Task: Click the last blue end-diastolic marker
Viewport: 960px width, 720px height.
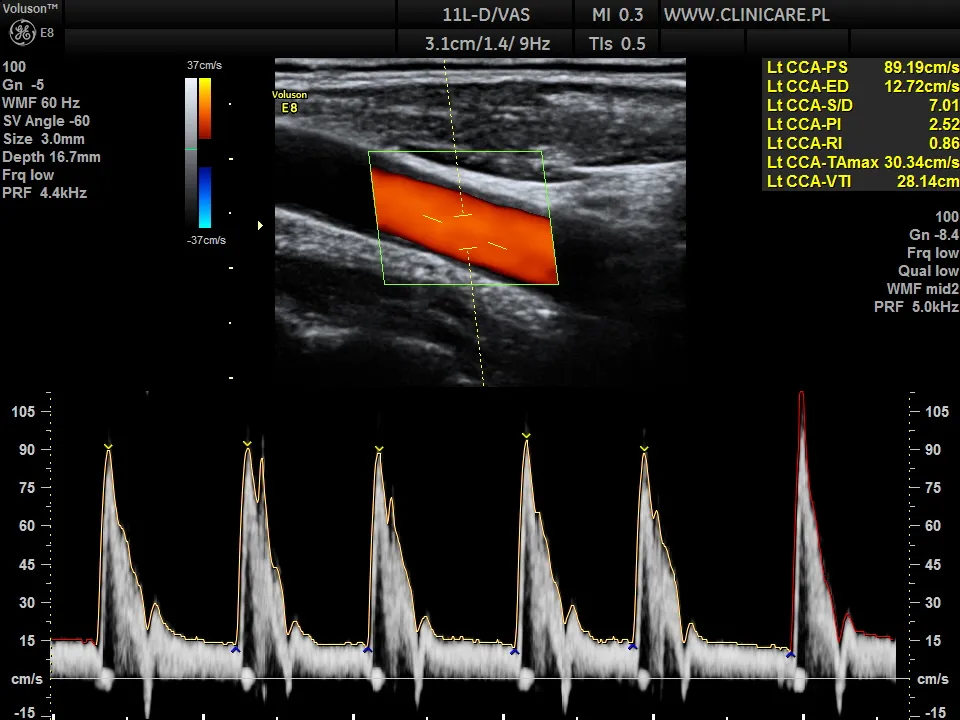Action: coord(790,655)
